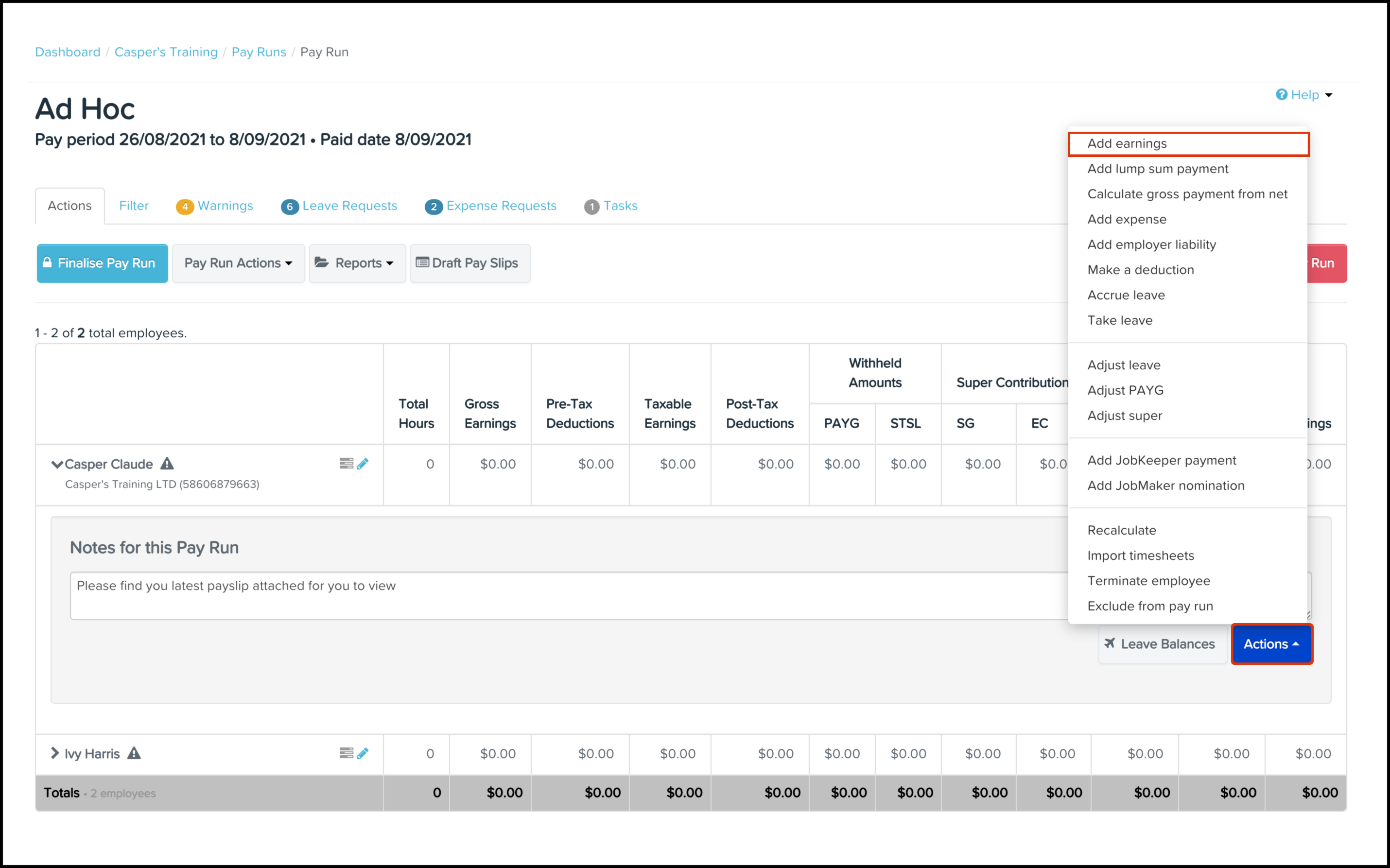Click warning triangle next to Casper Claude

[x=167, y=463]
